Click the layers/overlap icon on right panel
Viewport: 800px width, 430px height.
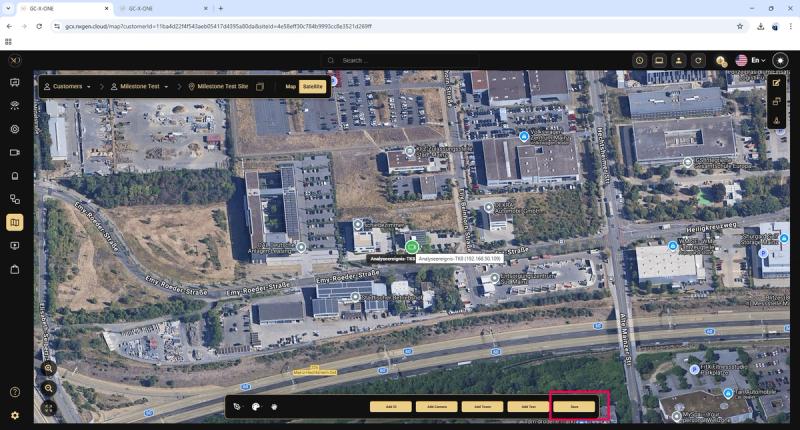[777, 102]
